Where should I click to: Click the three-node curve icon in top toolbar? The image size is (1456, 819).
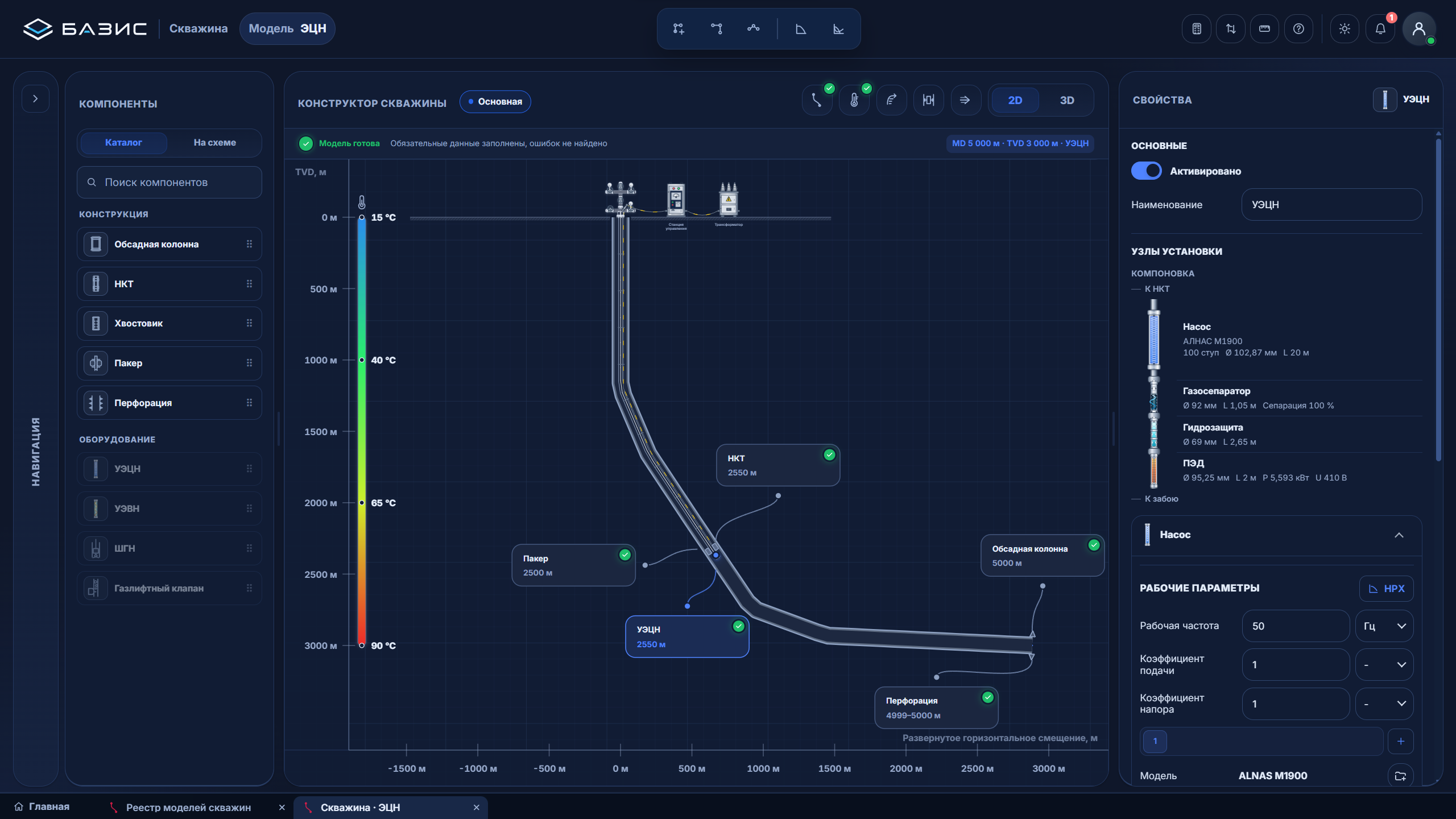pyautogui.click(x=754, y=28)
